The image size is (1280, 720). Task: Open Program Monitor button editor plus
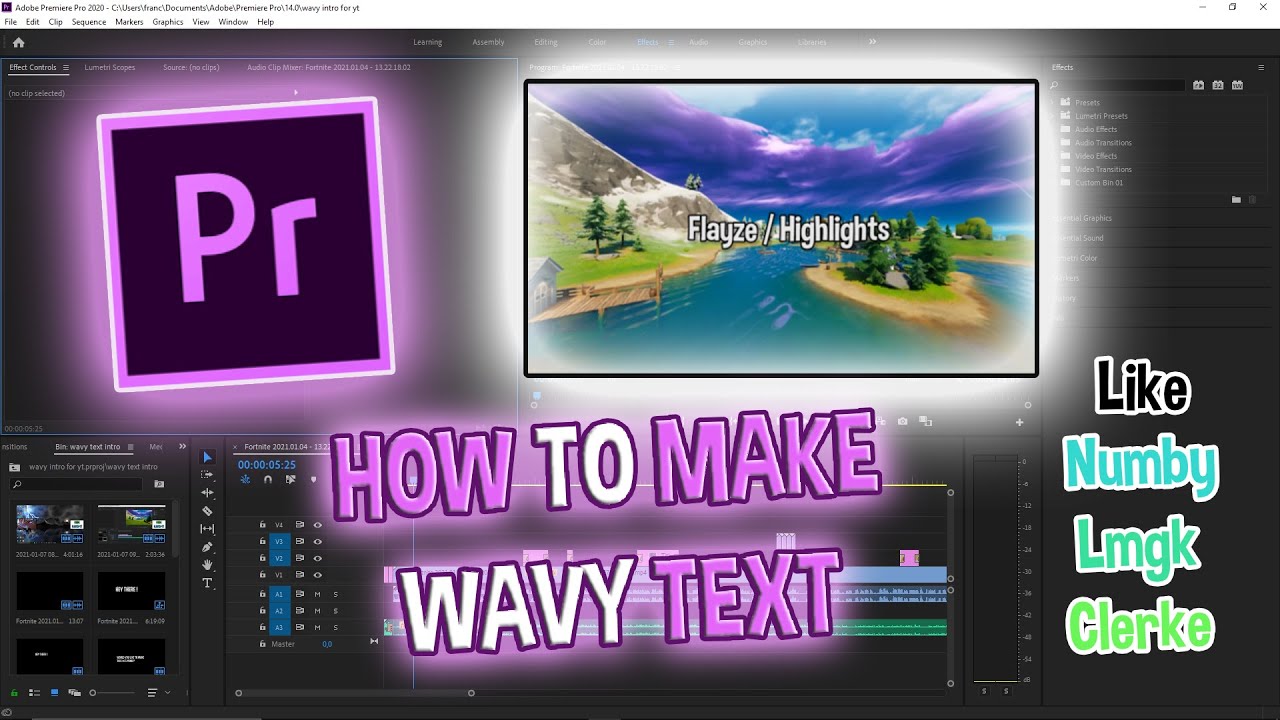tap(1020, 422)
